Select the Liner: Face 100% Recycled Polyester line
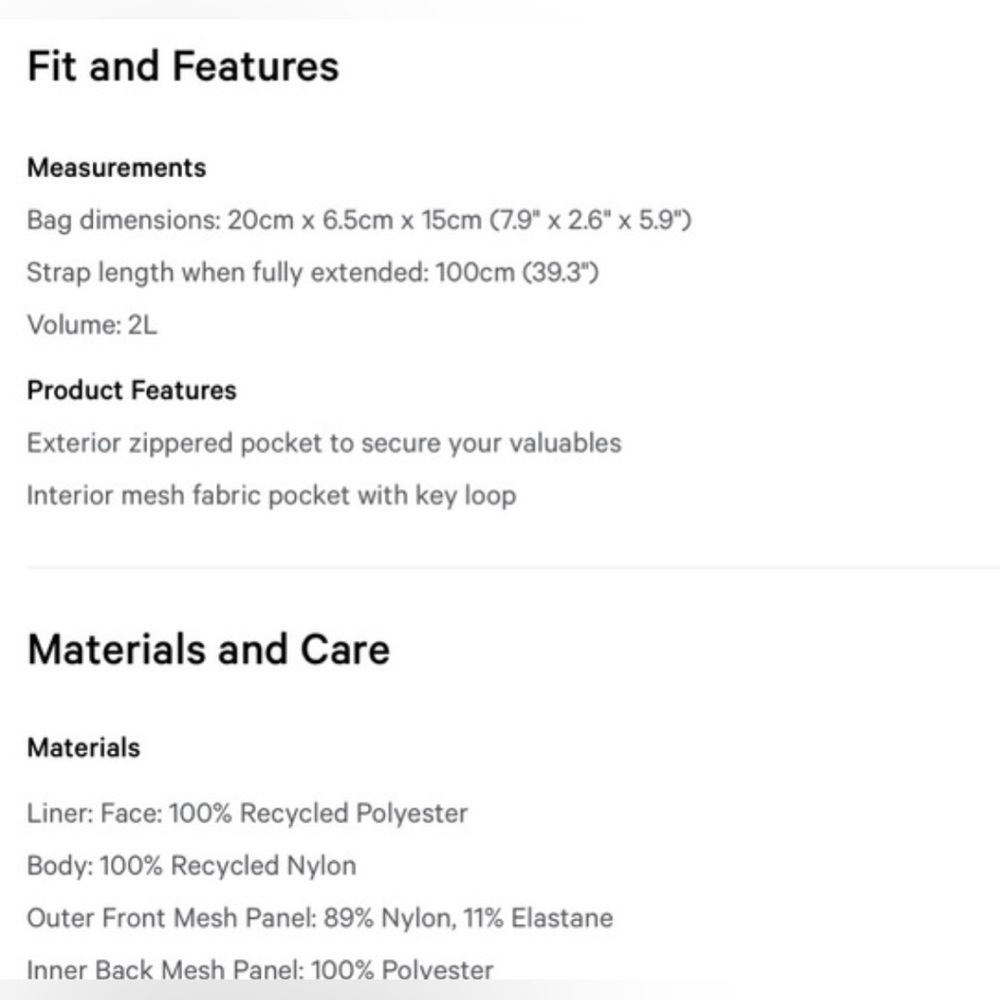The height and width of the screenshot is (1000, 1000). click(247, 813)
